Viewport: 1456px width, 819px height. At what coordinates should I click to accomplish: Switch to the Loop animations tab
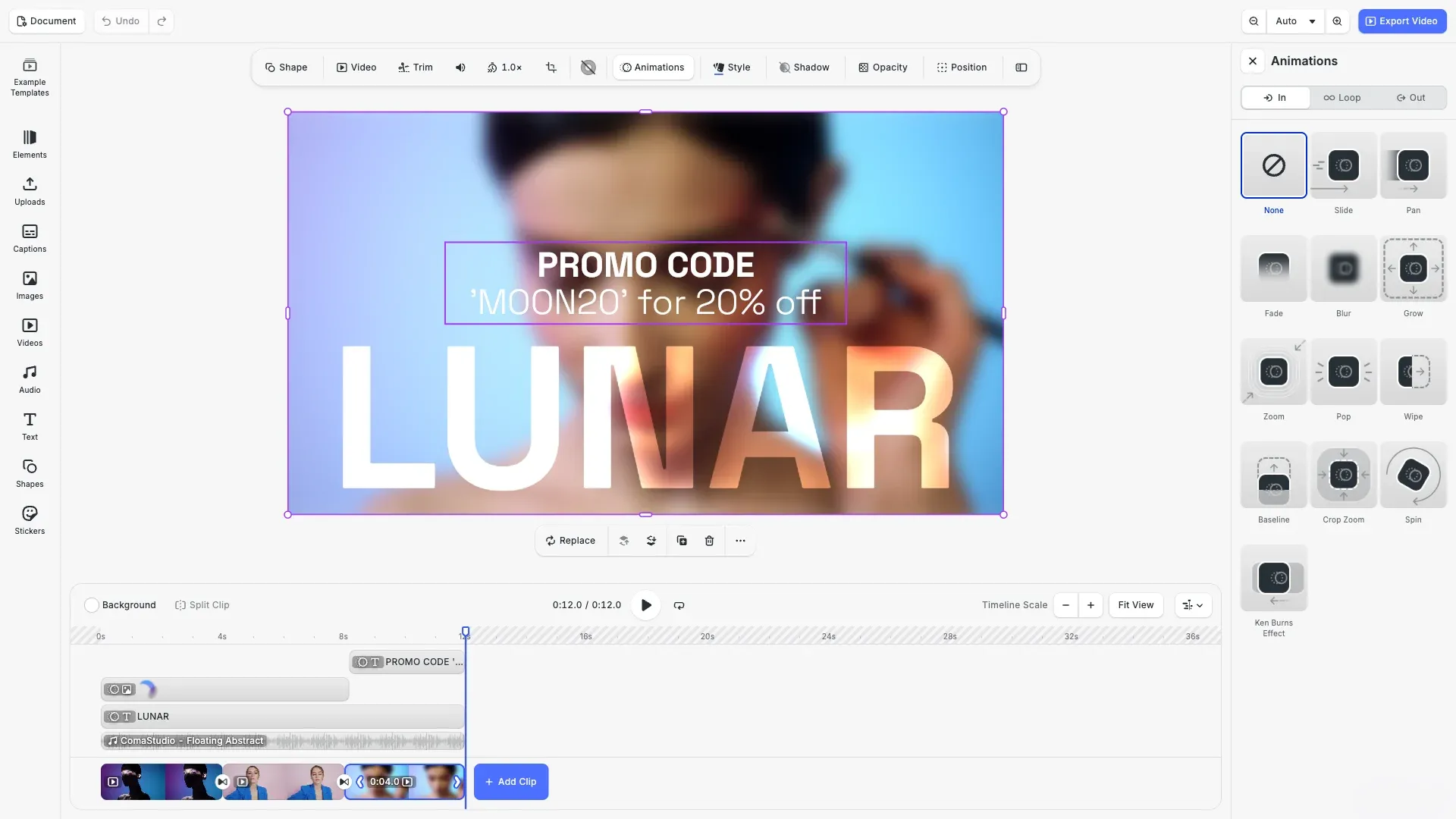click(x=1342, y=98)
